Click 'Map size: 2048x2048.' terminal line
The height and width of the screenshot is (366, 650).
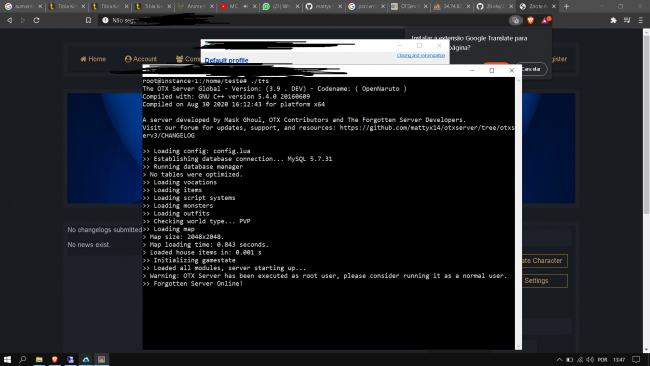coord(183,237)
